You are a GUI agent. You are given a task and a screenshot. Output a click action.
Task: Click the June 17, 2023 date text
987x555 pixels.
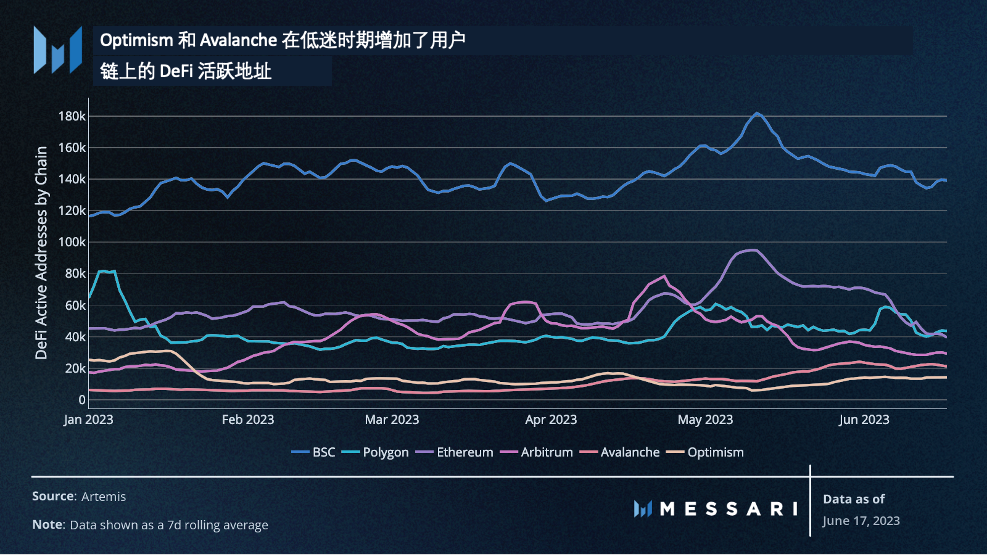pyautogui.click(x=861, y=521)
